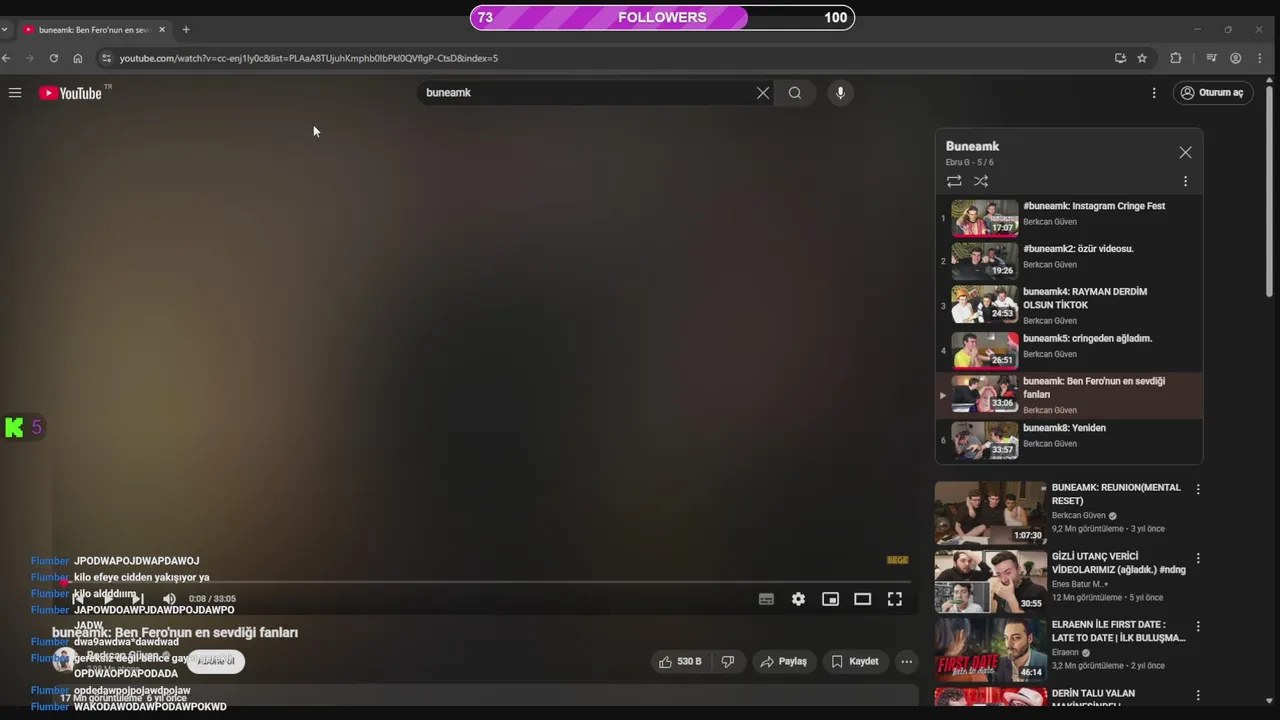Open the Buneamk playlist three-dot options
Screen dimensions: 1280x720
(x=1185, y=182)
